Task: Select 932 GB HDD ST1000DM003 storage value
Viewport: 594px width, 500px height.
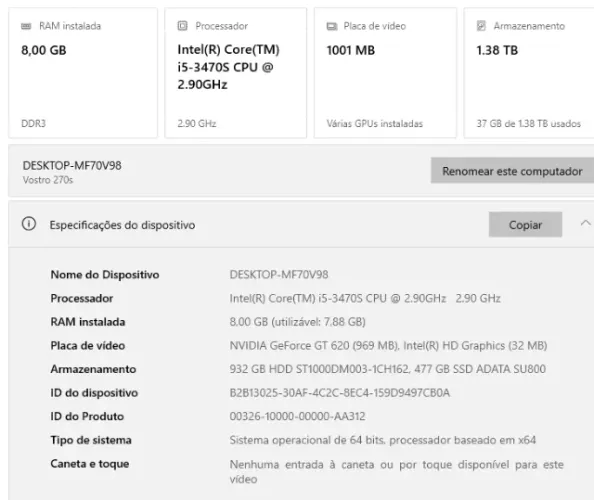Action: pyautogui.click(x=388, y=369)
